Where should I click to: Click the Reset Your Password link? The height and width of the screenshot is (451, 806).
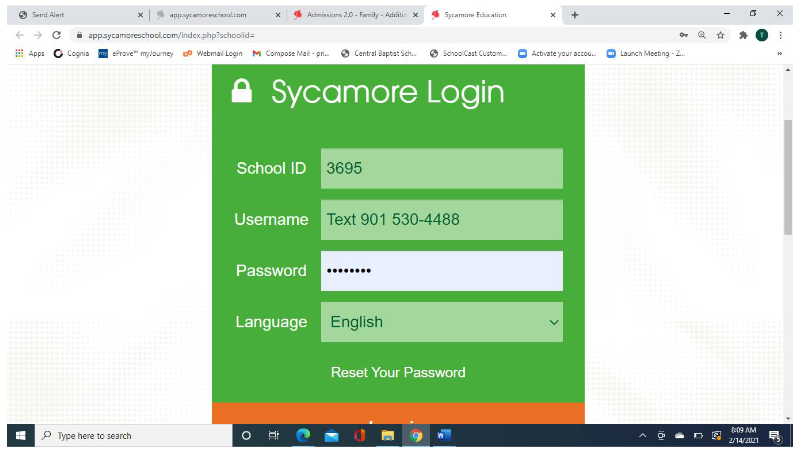click(x=398, y=372)
